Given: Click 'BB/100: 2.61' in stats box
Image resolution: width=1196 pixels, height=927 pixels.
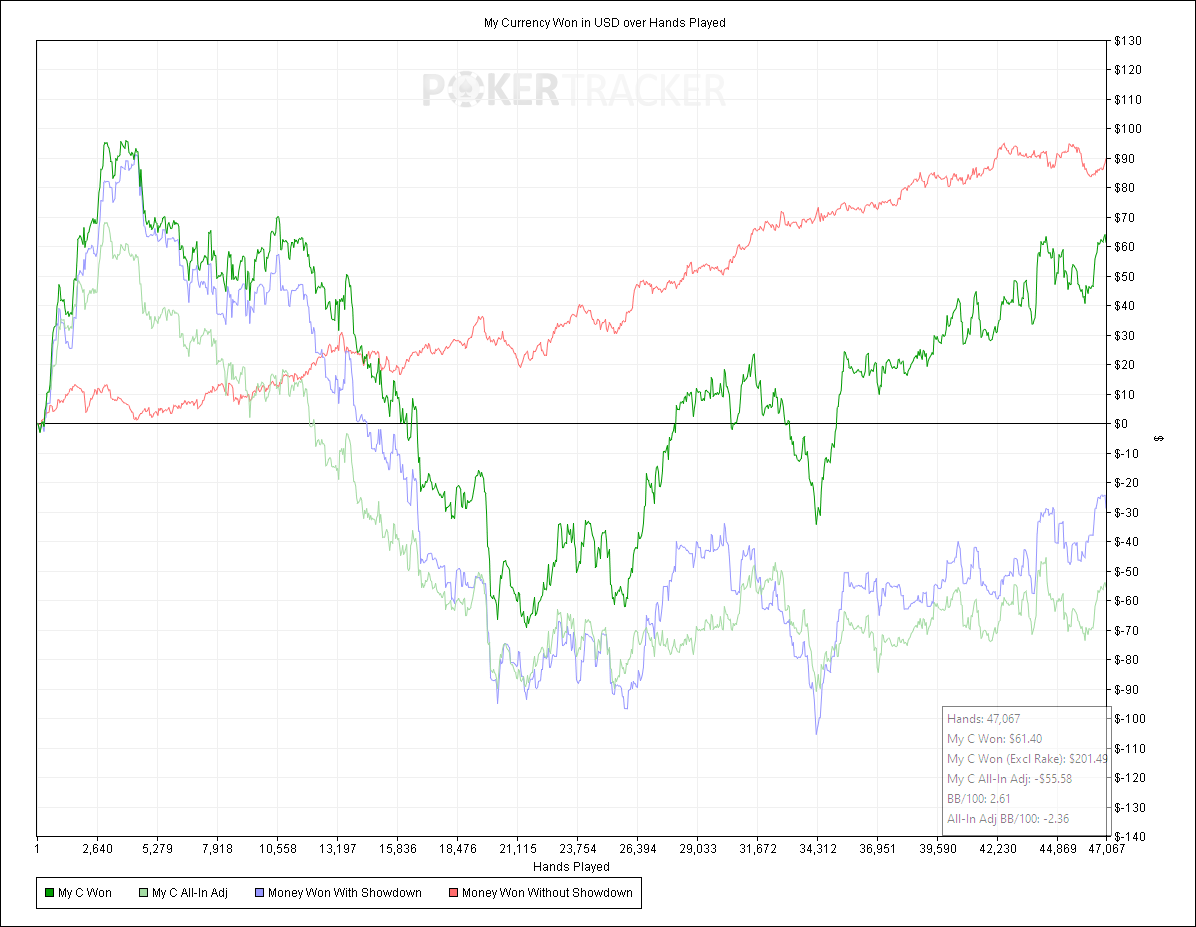Looking at the screenshot, I should (979, 799).
